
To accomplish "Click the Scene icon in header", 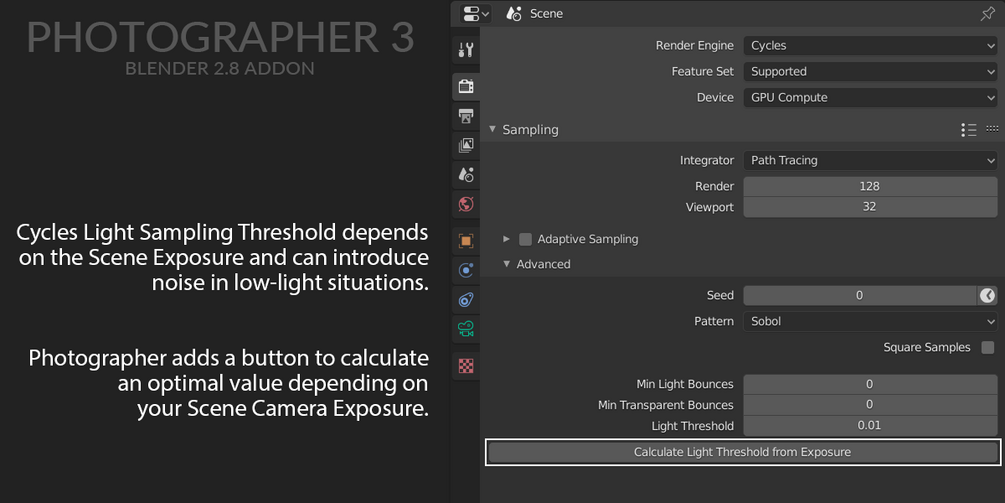I will 513,13.
